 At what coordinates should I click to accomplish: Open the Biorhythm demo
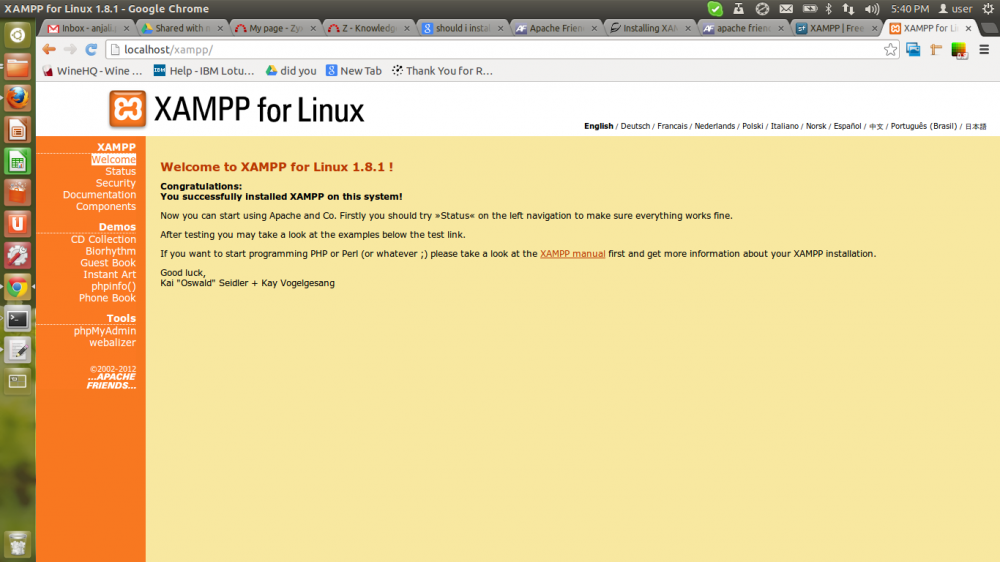click(110, 251)
